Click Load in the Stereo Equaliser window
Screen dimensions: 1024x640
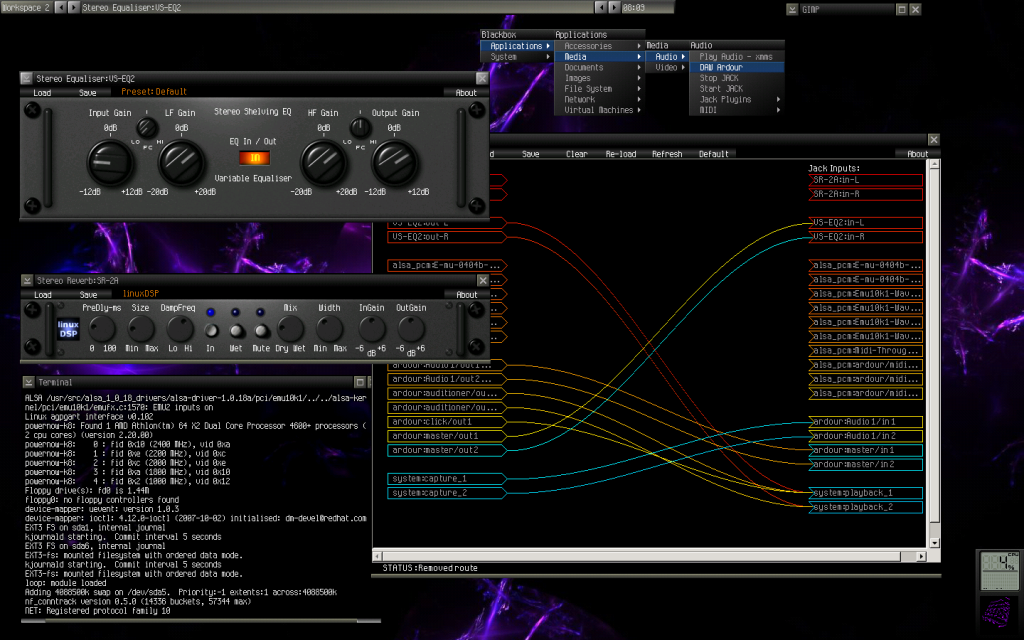[42, 93]
